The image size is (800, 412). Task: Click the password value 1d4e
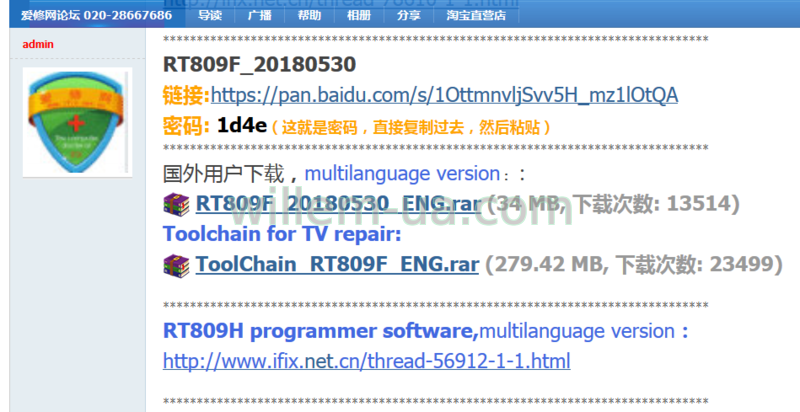click(x=242, y=125)
